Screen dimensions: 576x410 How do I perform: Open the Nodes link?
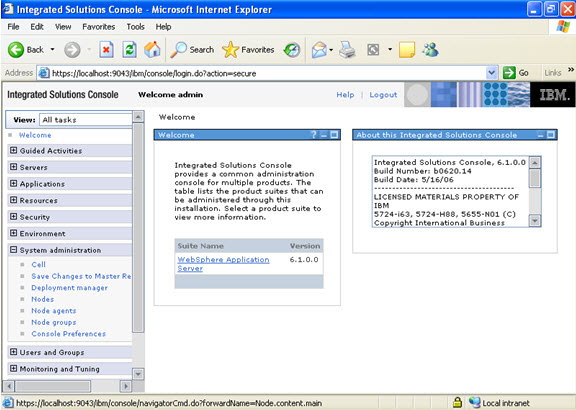click(43, 299)
